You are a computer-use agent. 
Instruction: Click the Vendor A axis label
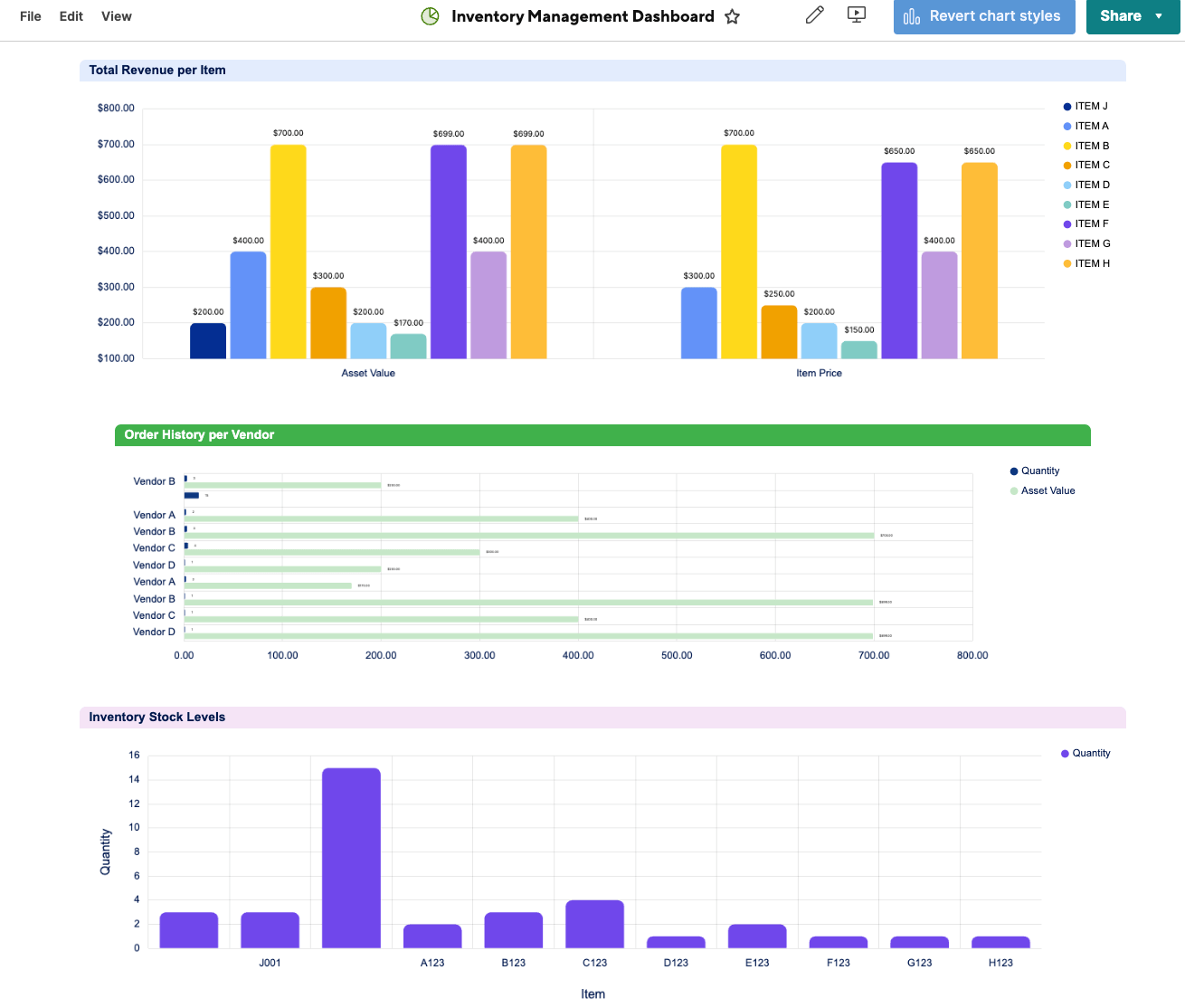coord(154,514)
